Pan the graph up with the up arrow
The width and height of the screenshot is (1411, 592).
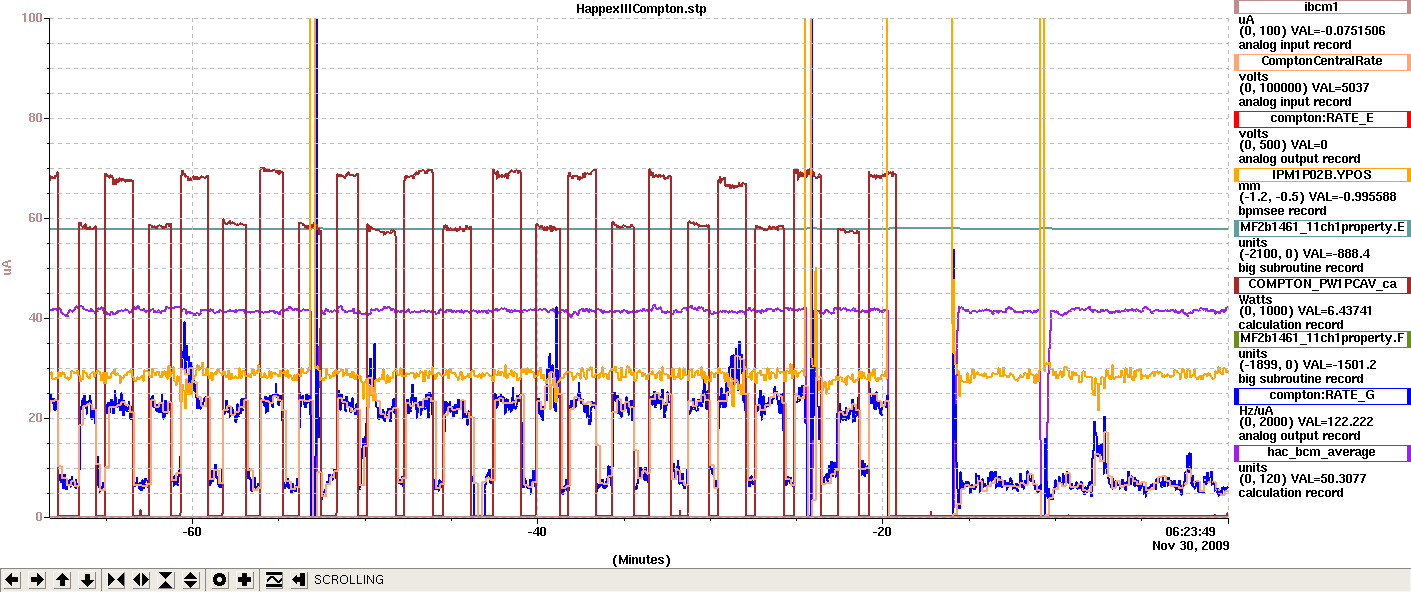(62, 580)
